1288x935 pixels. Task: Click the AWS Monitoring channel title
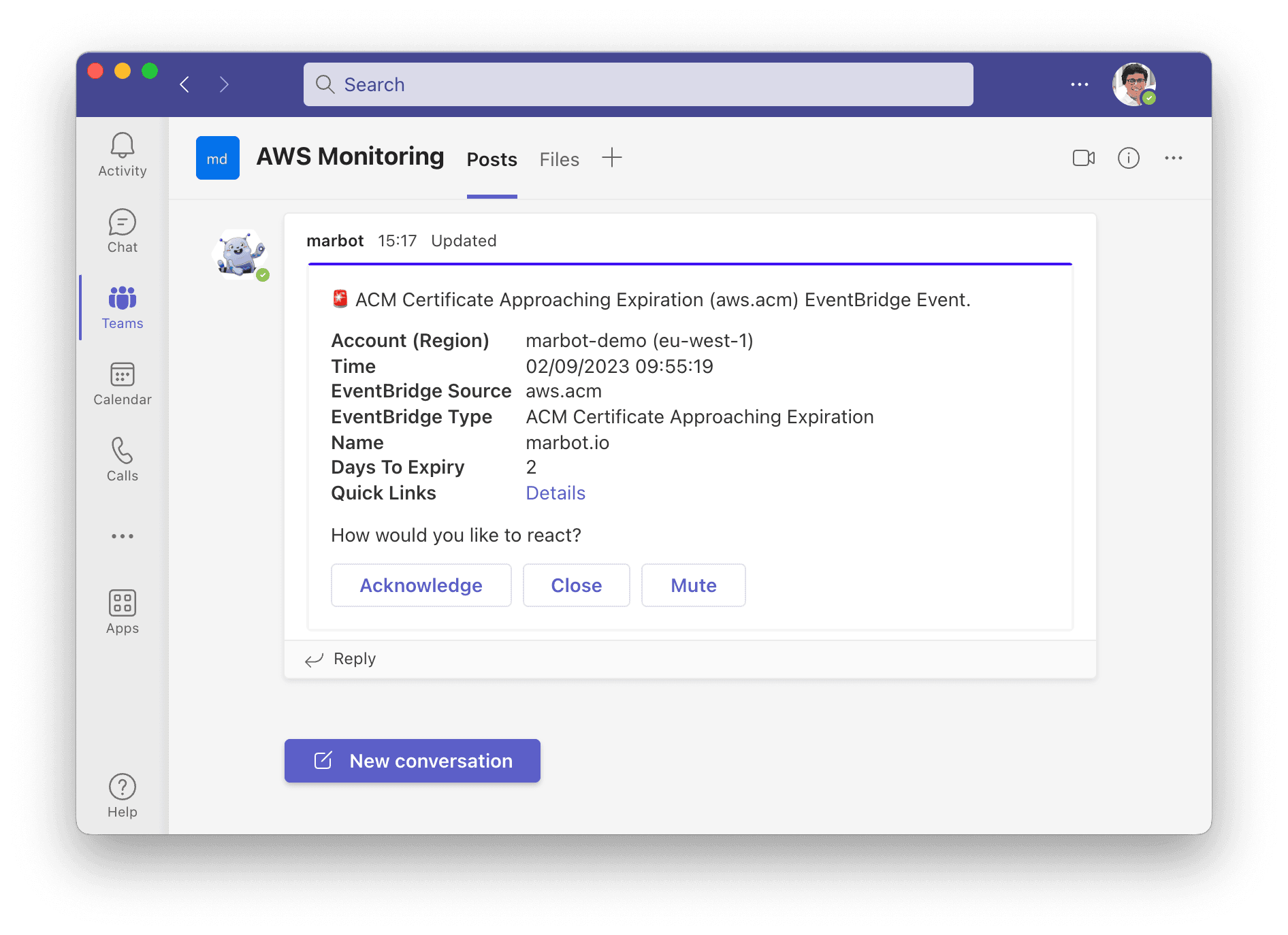click(350, 157)
